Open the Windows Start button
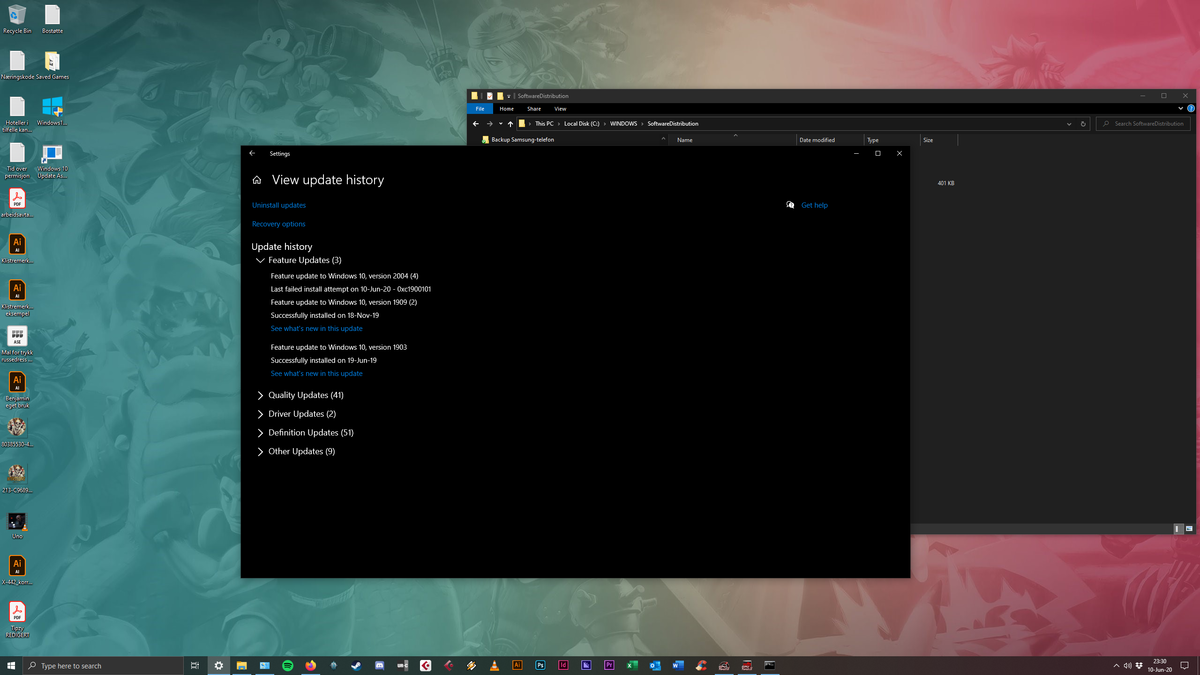The image size is (1200, 675). [x=11, y=665]
